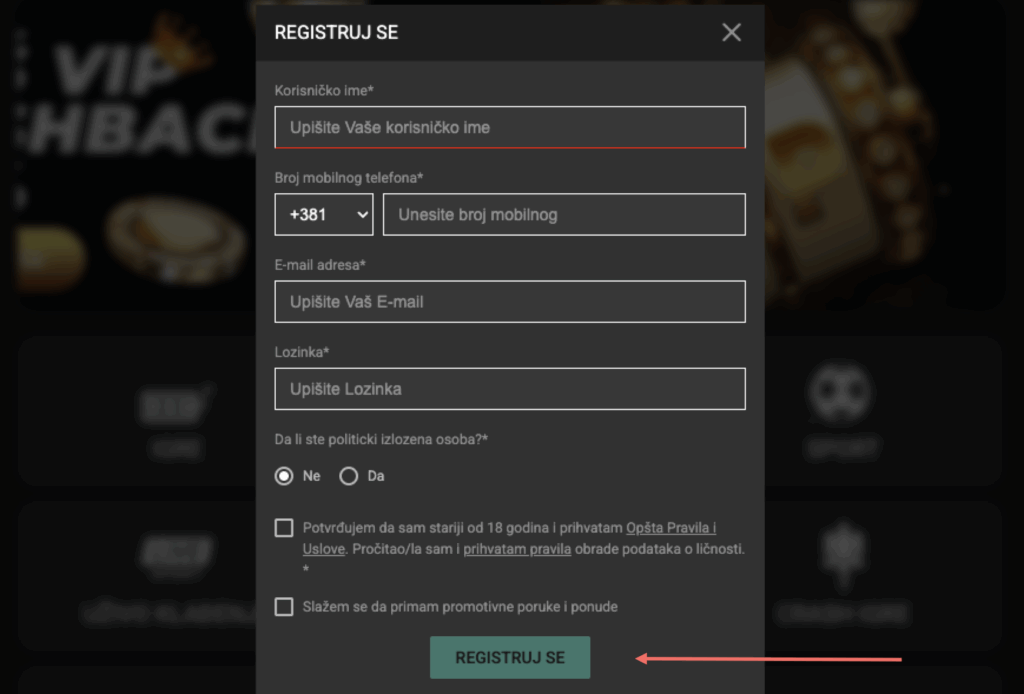The height and width of the screenshot is (694, 1024).
Task: Select the 'Da' radio button
Action: pyautogui.click(x=349, y=476)
